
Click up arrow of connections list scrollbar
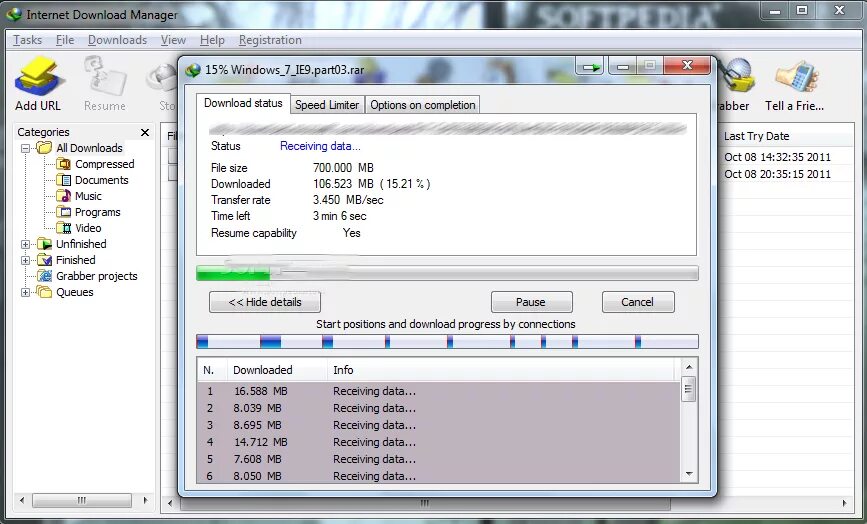689,366
